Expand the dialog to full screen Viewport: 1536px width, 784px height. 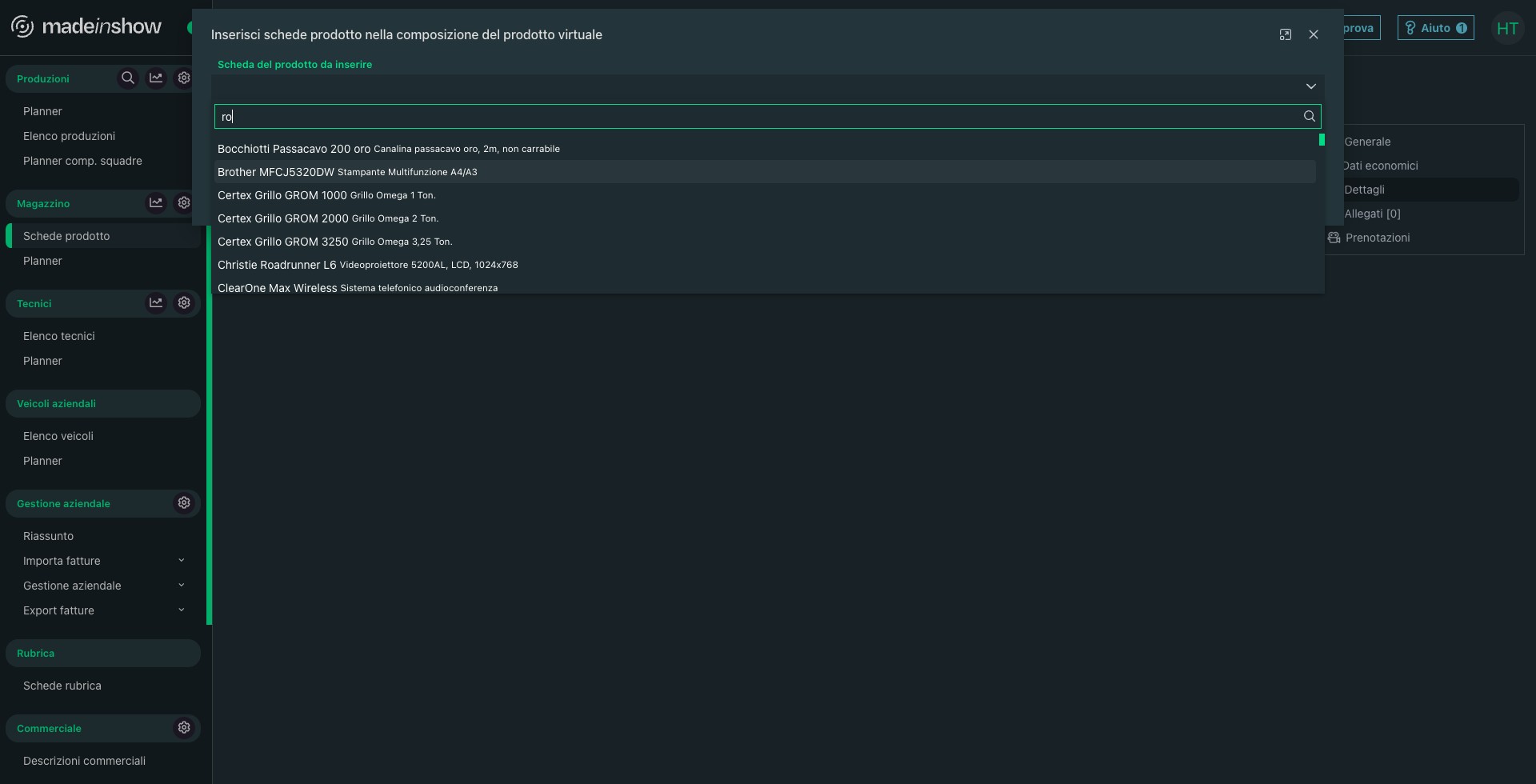1285,34
